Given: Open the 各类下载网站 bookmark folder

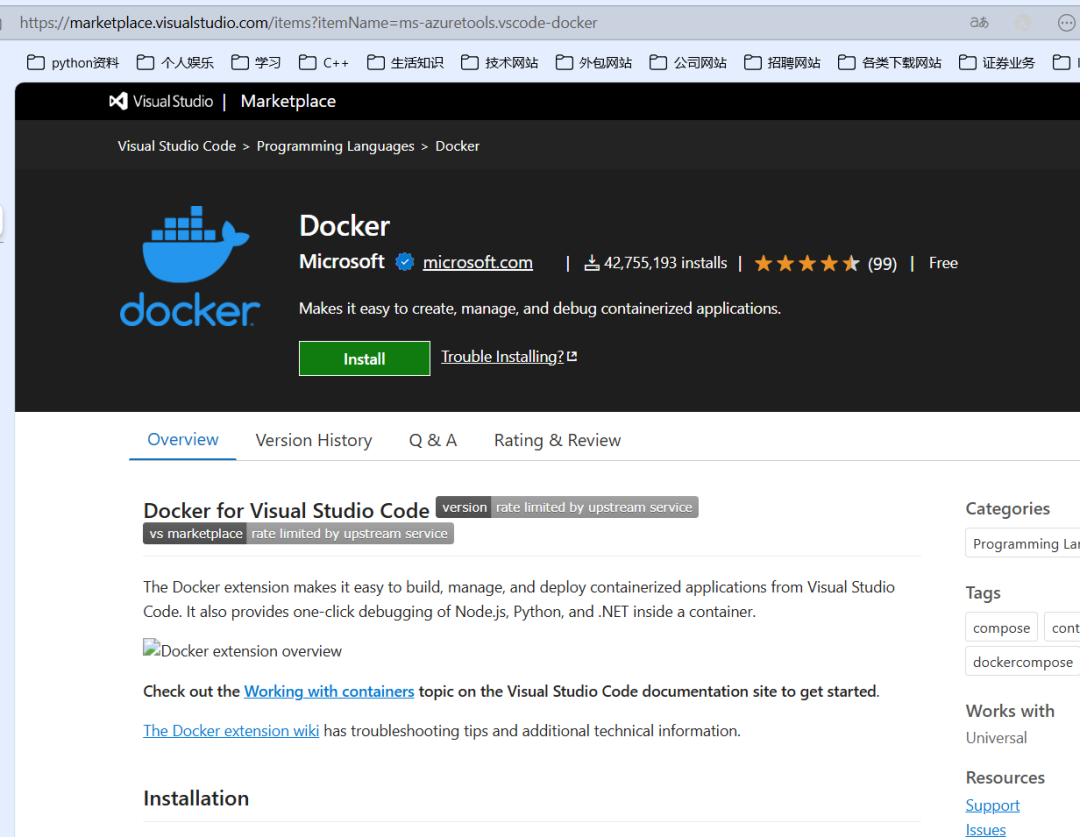Looking at the screenshot, I should [889, 63].
